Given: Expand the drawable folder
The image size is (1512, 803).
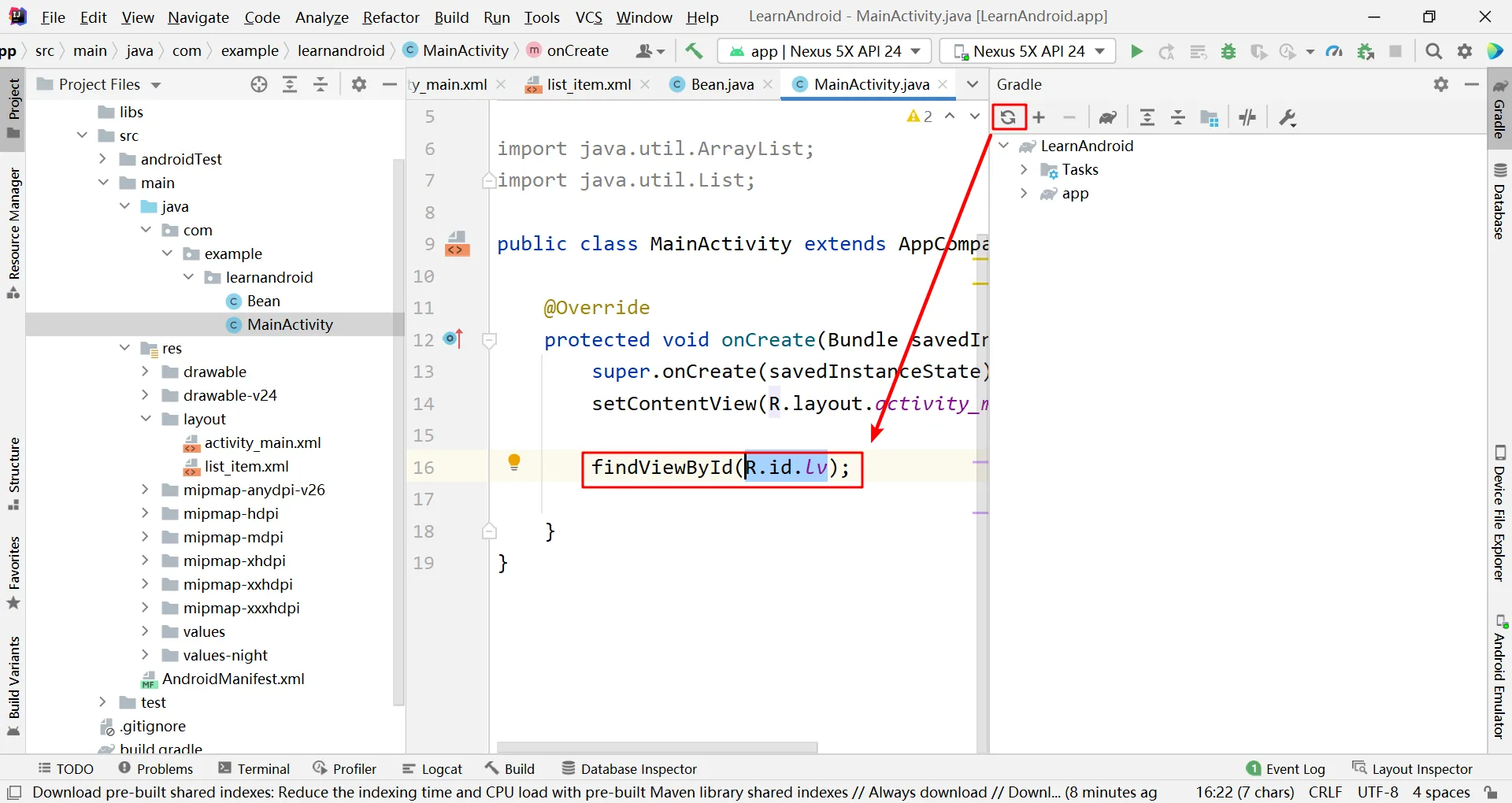Looking at the screenshot, I should pos(145,372).
